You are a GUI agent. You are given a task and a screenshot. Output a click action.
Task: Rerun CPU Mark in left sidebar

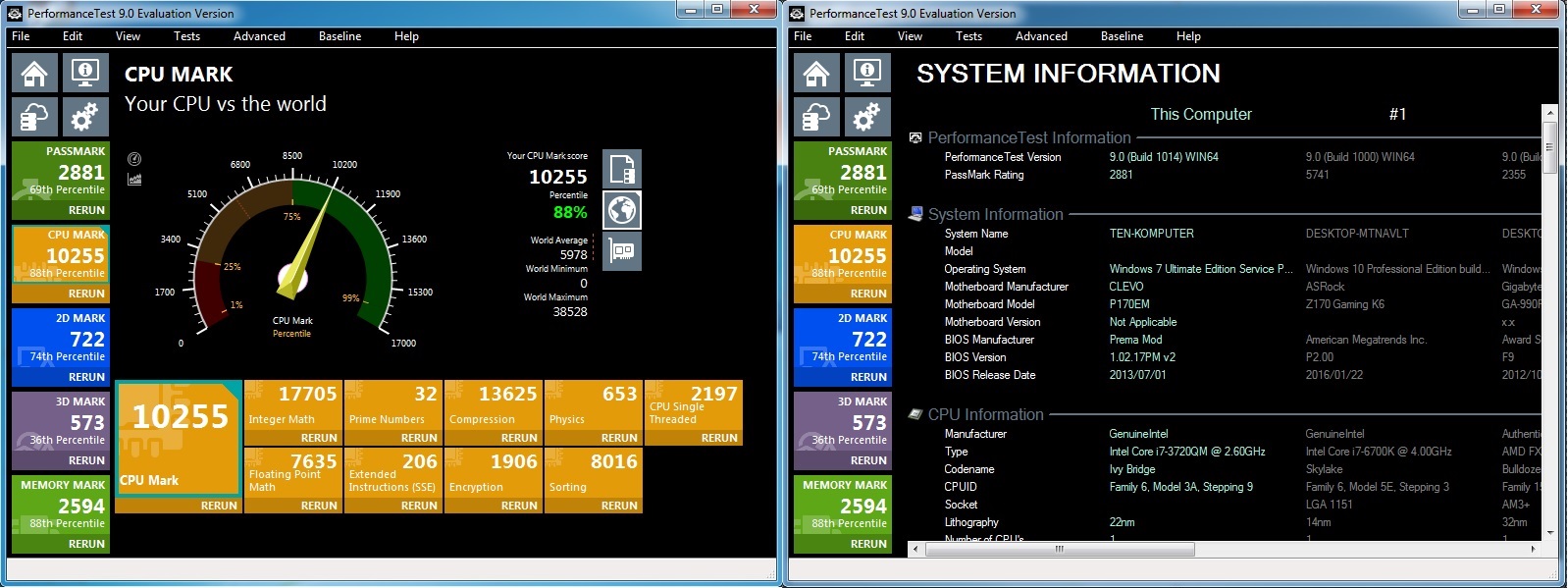coord(86,294)
